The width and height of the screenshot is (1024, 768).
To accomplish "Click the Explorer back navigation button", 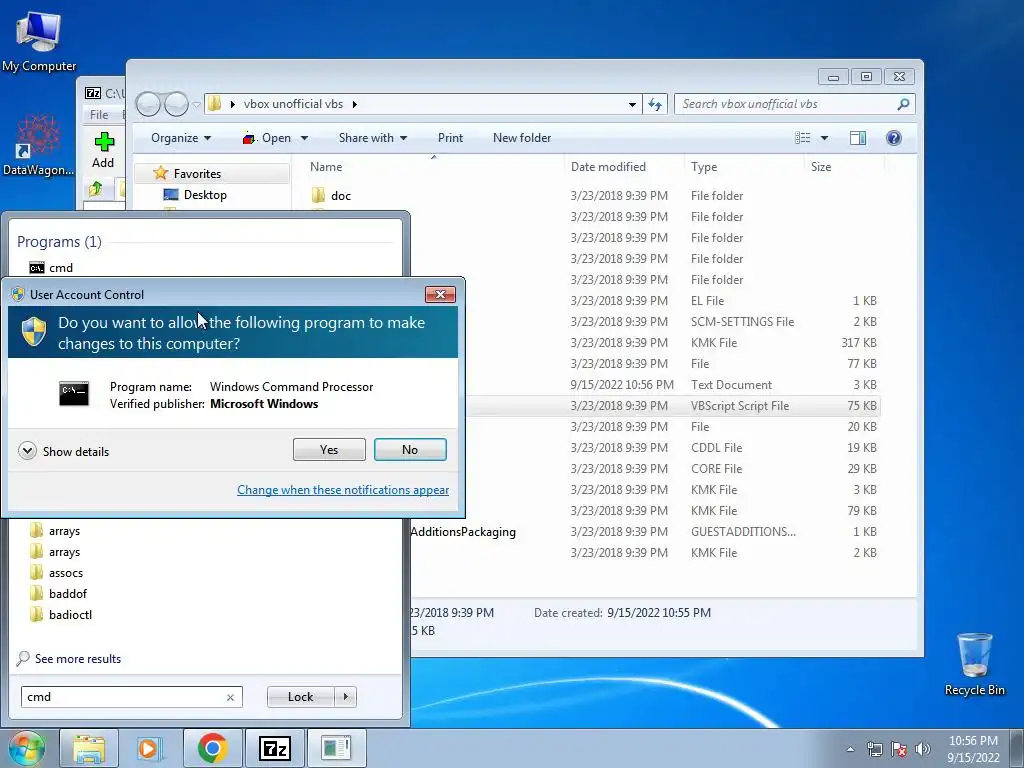I will pos(148,104).
